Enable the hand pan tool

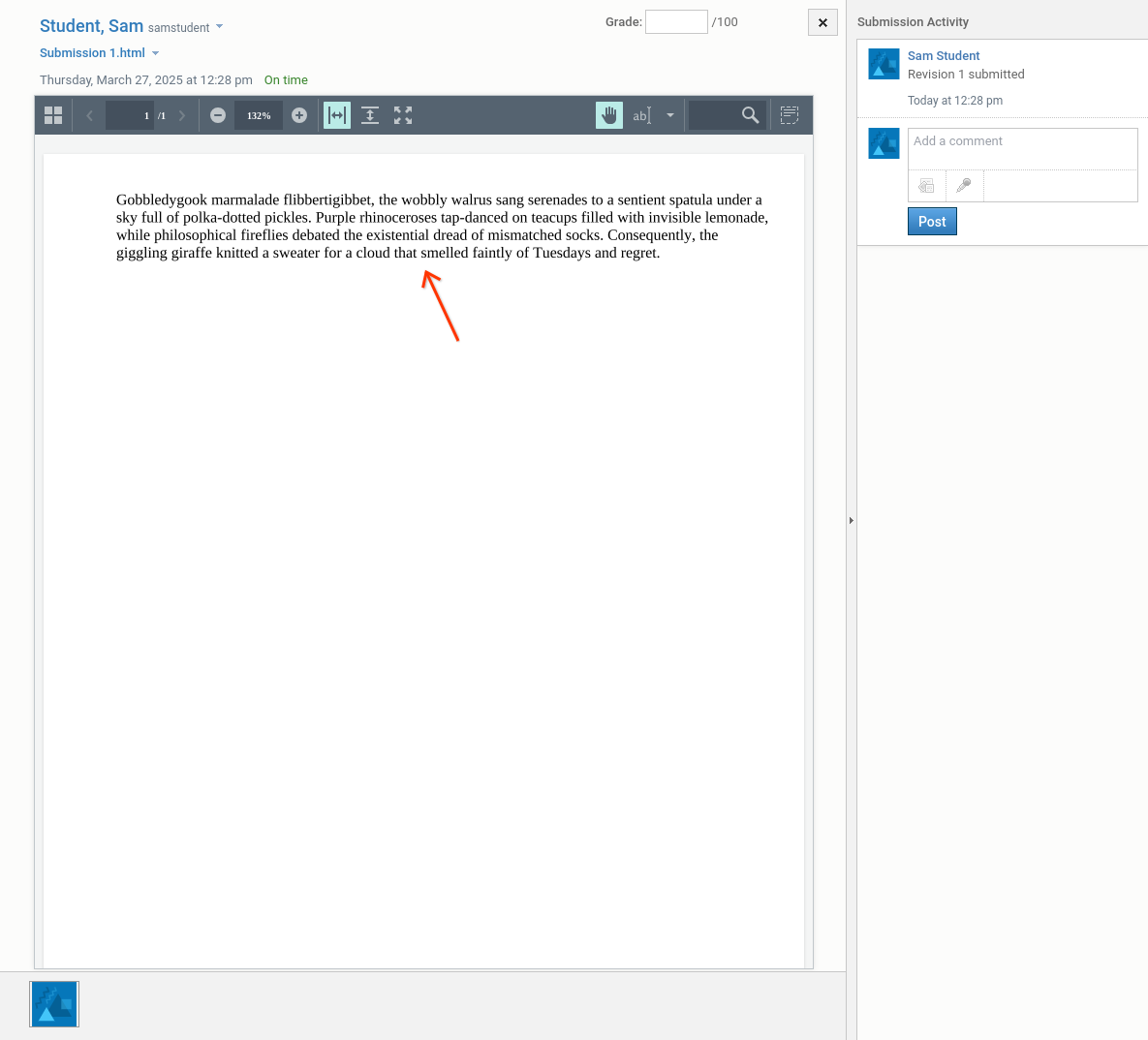click(609, 115)
